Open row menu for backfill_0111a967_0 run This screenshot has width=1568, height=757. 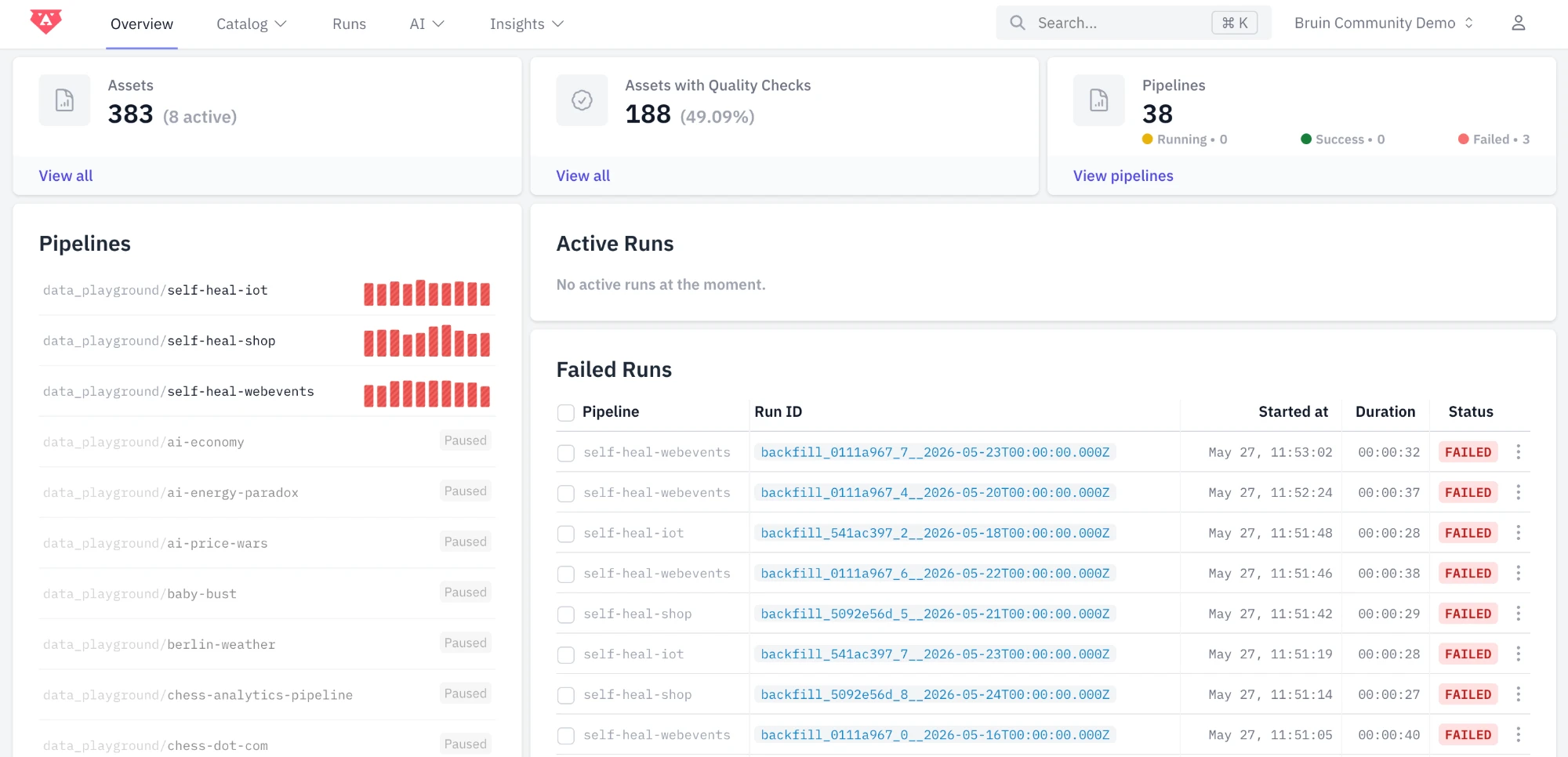[x=1519, y=735]
